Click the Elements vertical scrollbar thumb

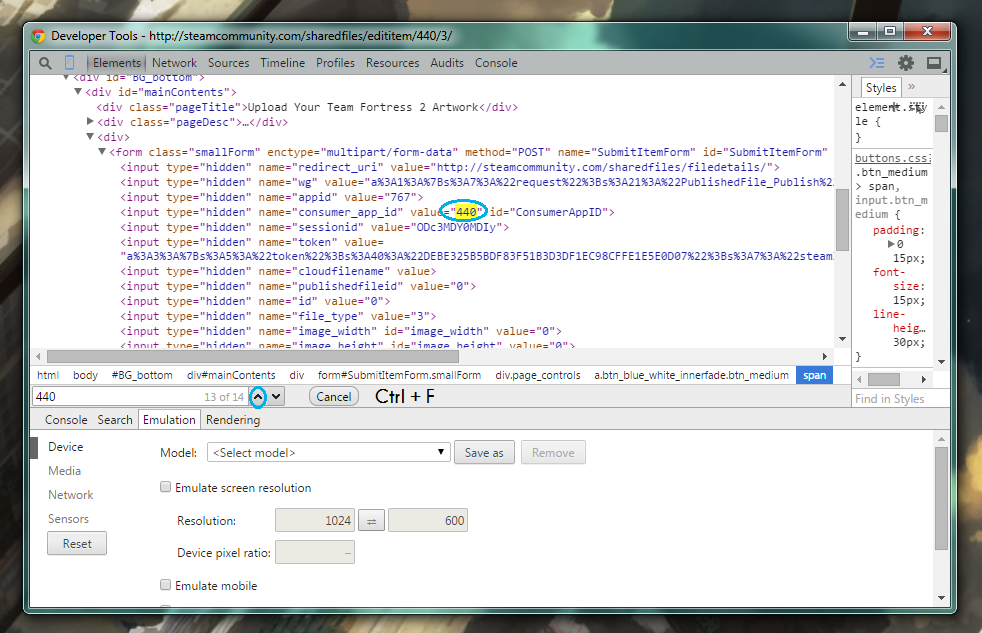pos(842,219)
